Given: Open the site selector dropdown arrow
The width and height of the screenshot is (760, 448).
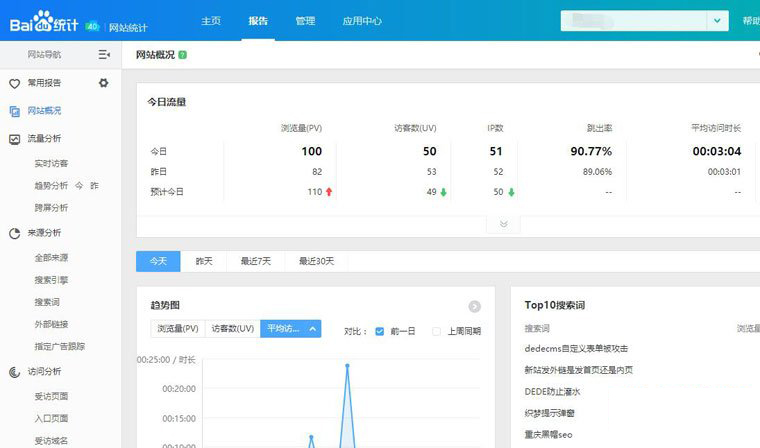Looking at the screenshot, I should (x=717, y=20).
